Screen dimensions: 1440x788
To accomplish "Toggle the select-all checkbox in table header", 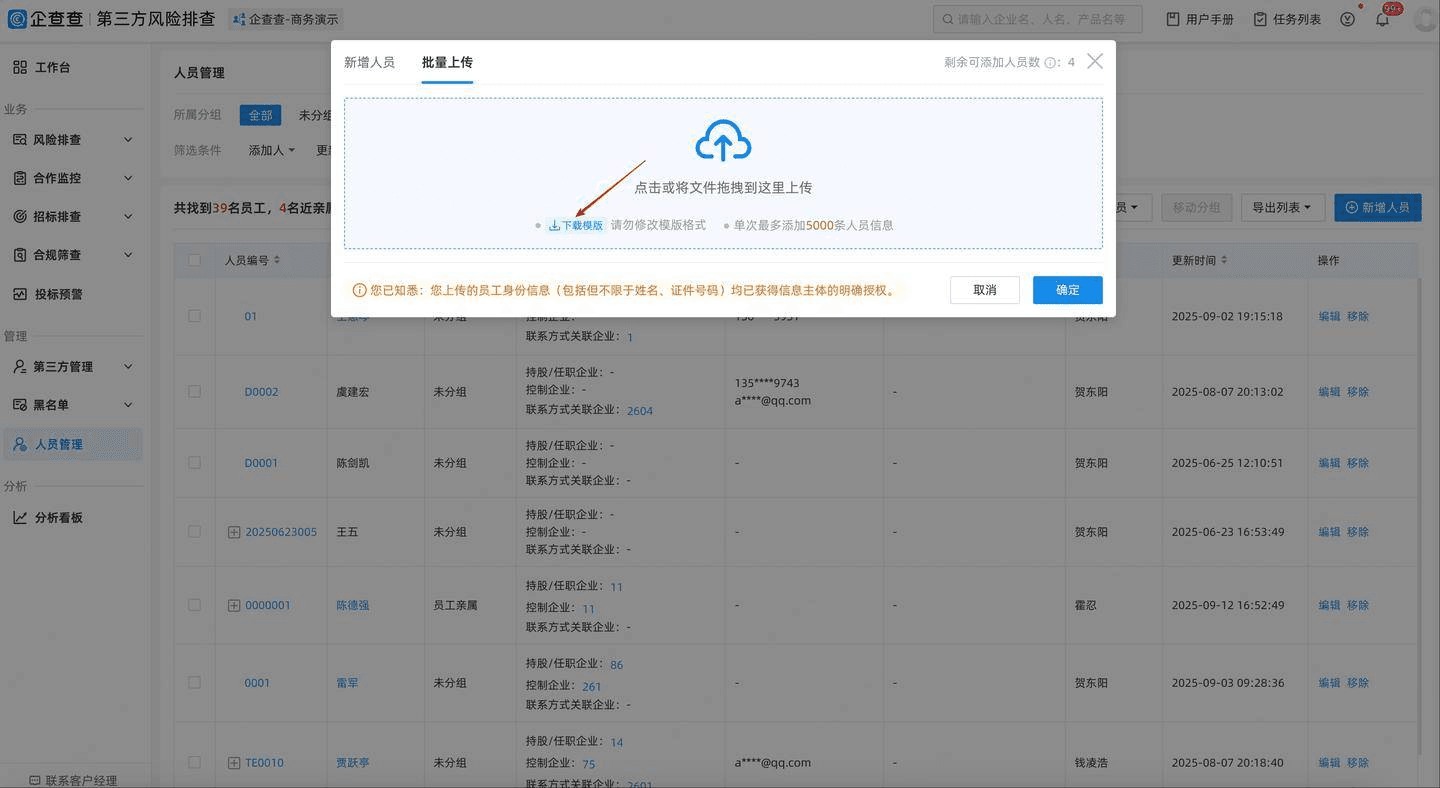I will click(x=194, y=260).
